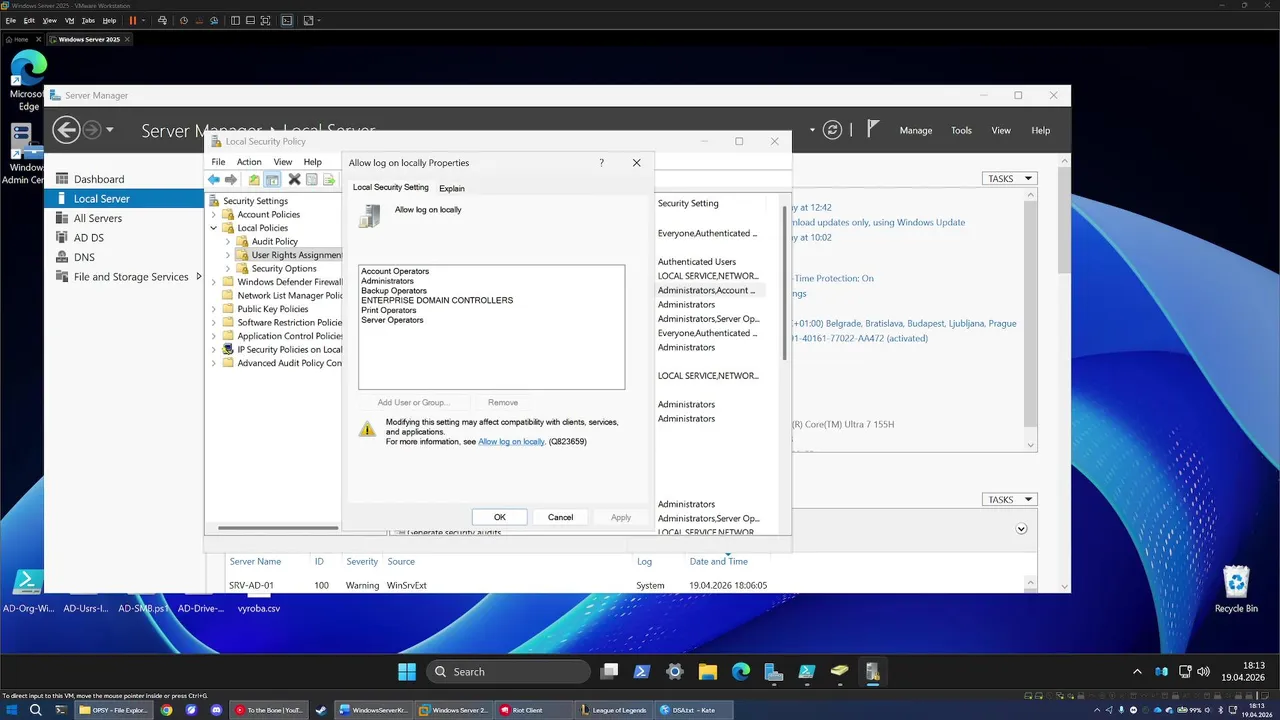Open File Explorer from guest taskbar
1280x720 pixels.
click(x=708, y=671)
